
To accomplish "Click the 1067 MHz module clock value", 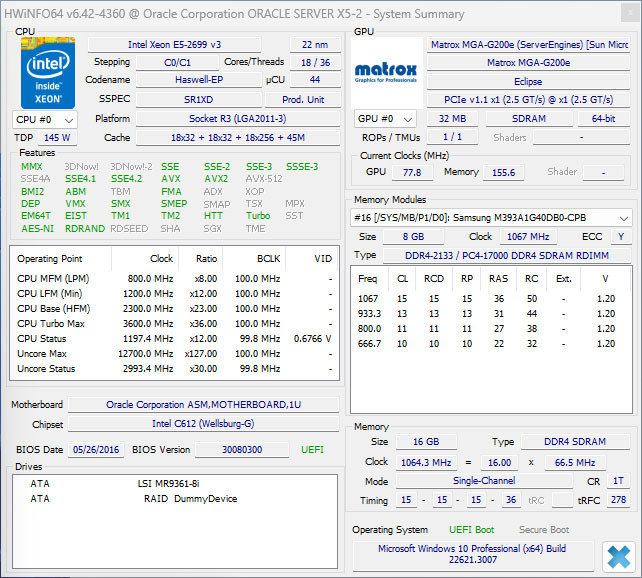I will tap(528, 237).
